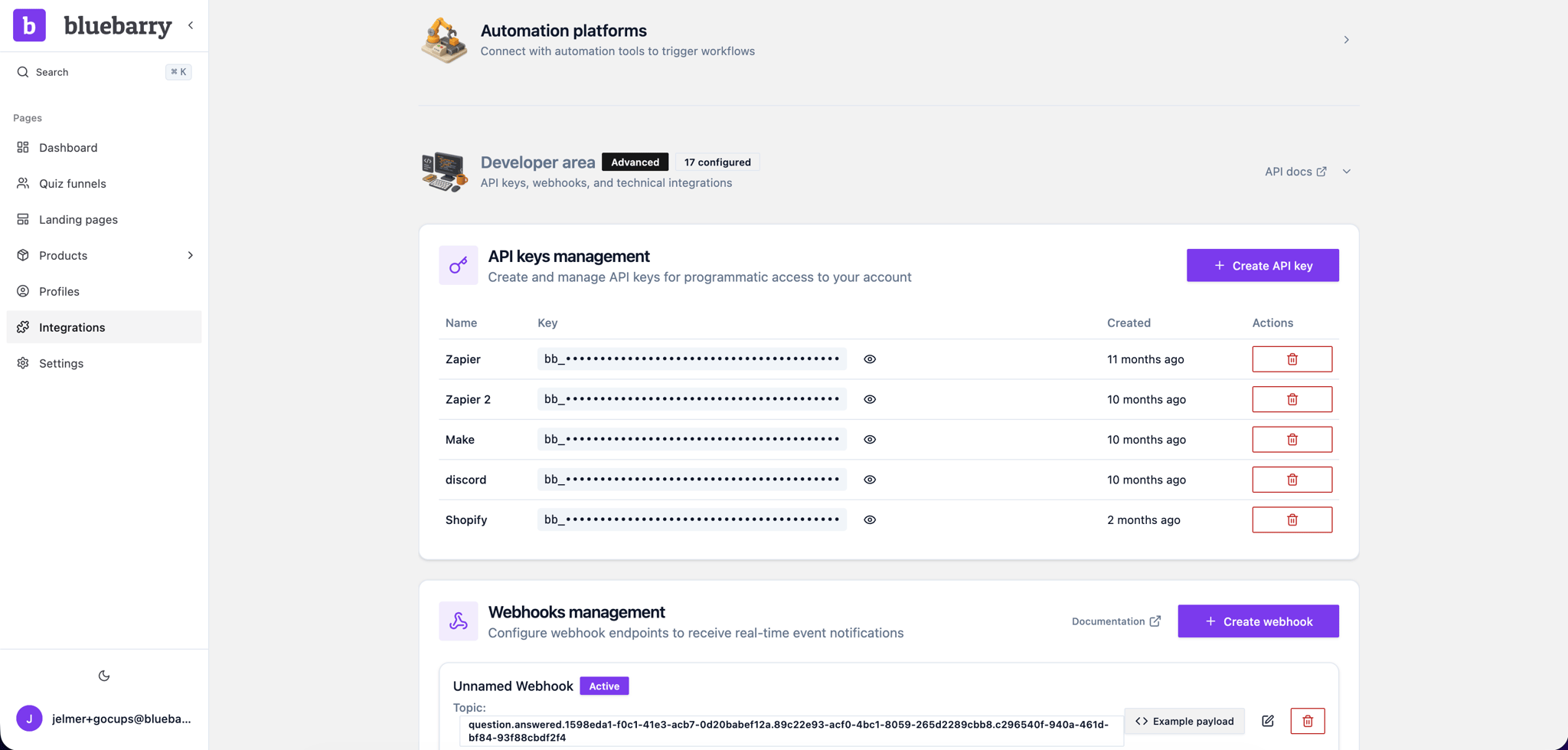1568x750 pixels.
Task: Open the search from the sidebar magnifier icon
Action: [x=22, y=72]
